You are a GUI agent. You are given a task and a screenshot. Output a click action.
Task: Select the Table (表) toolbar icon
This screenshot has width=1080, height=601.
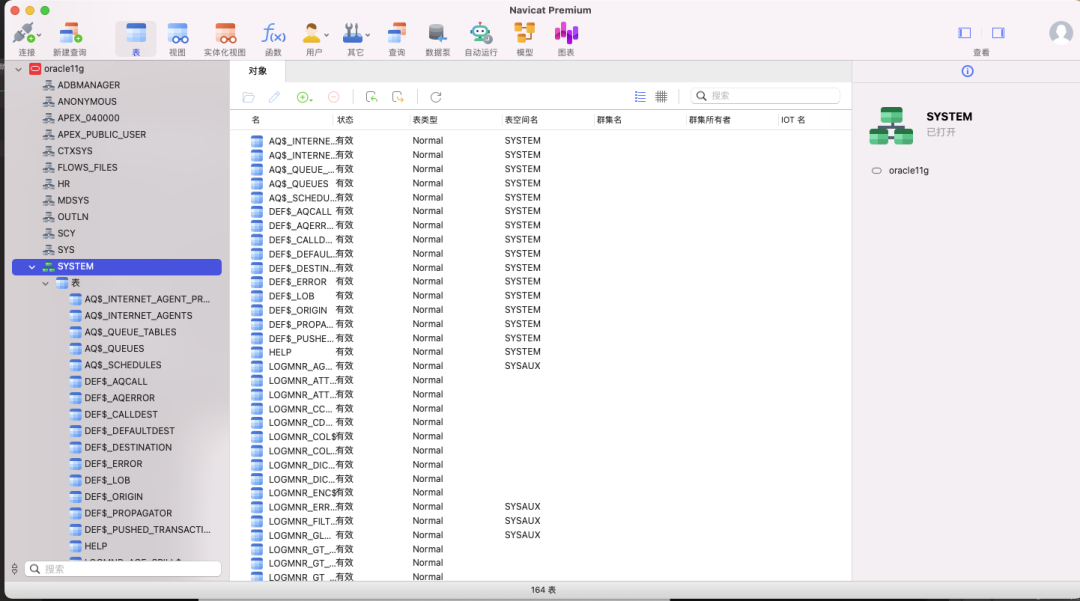tap(136, 33)
